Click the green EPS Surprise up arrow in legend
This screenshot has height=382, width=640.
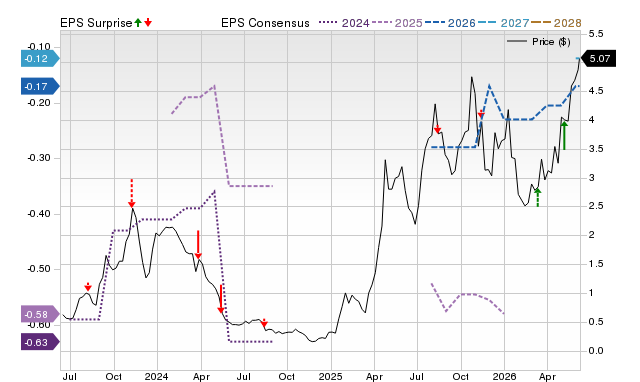tap(138, 22)
